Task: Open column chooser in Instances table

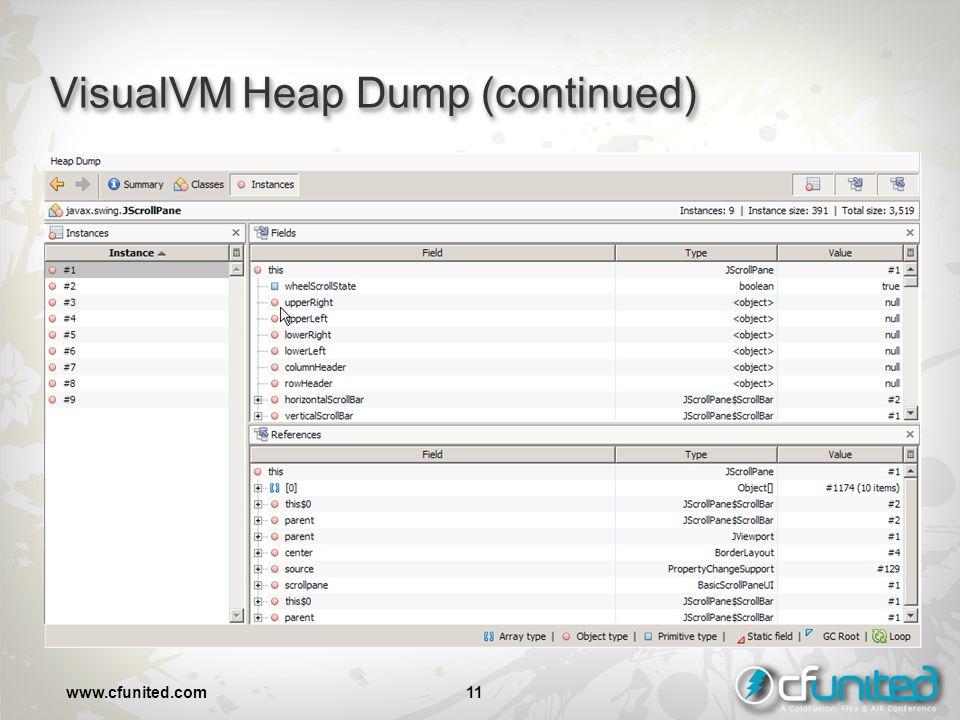Action: point(236,253)
